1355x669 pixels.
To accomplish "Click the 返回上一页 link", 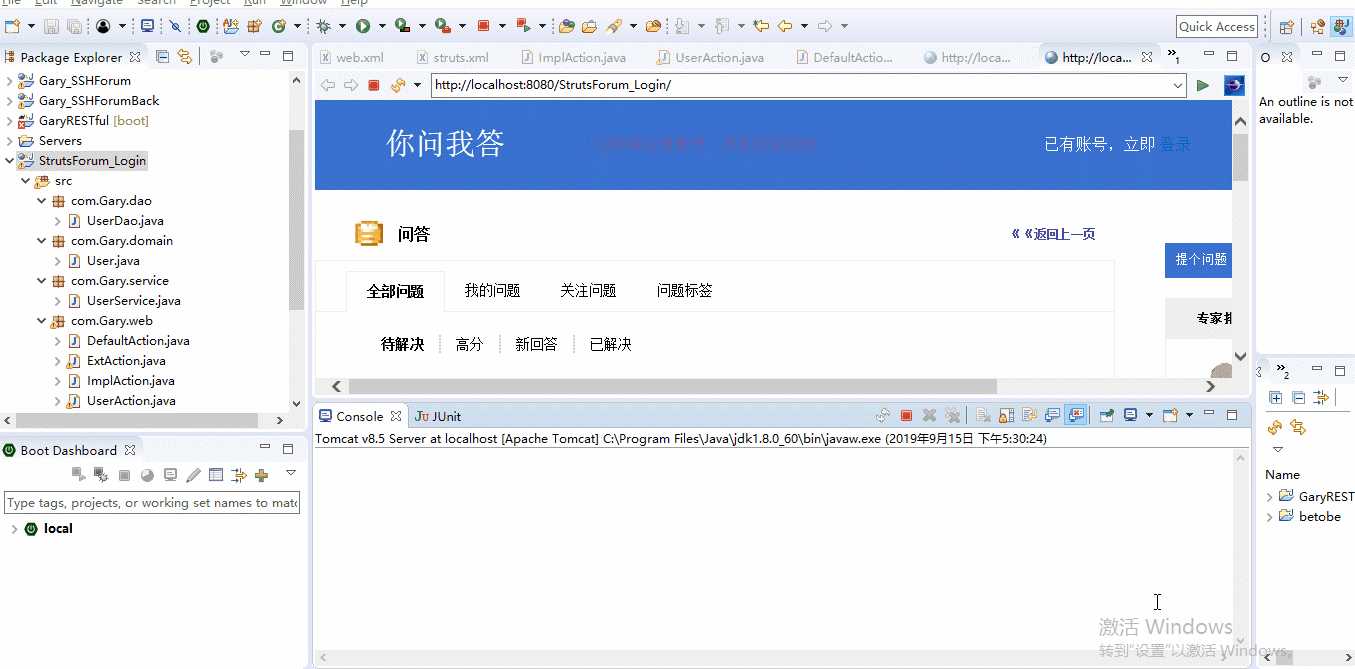I will tap(1065, 234).
